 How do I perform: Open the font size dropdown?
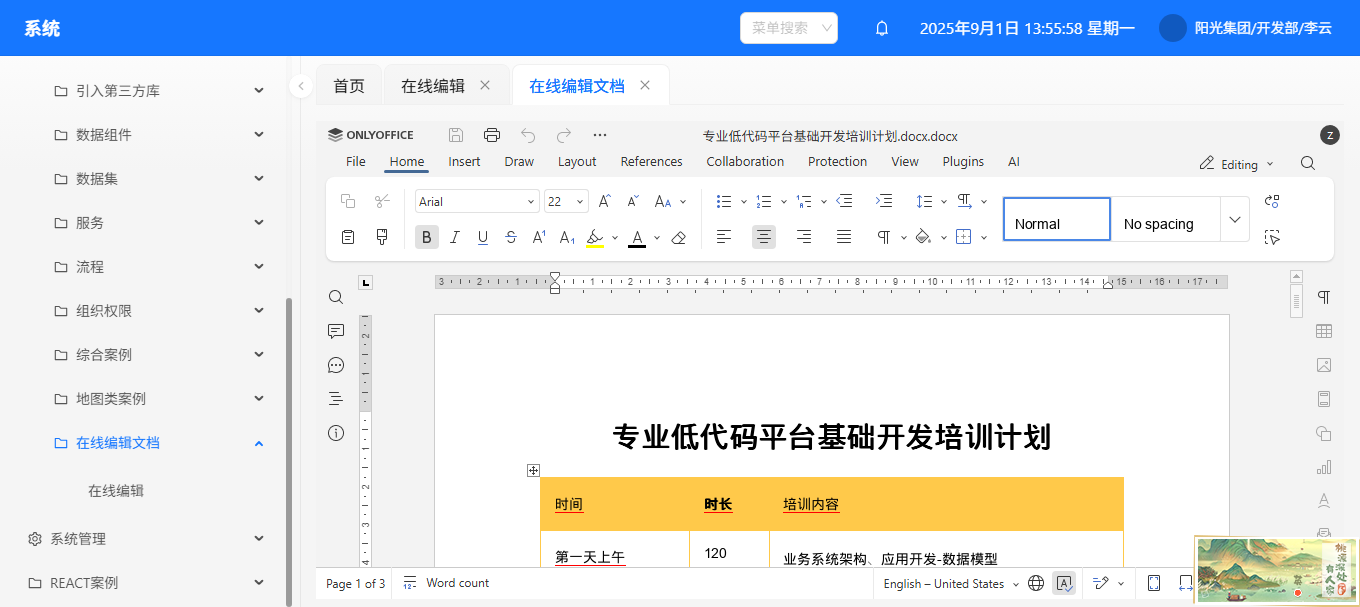pyautogui.click(x=581, y=202)
